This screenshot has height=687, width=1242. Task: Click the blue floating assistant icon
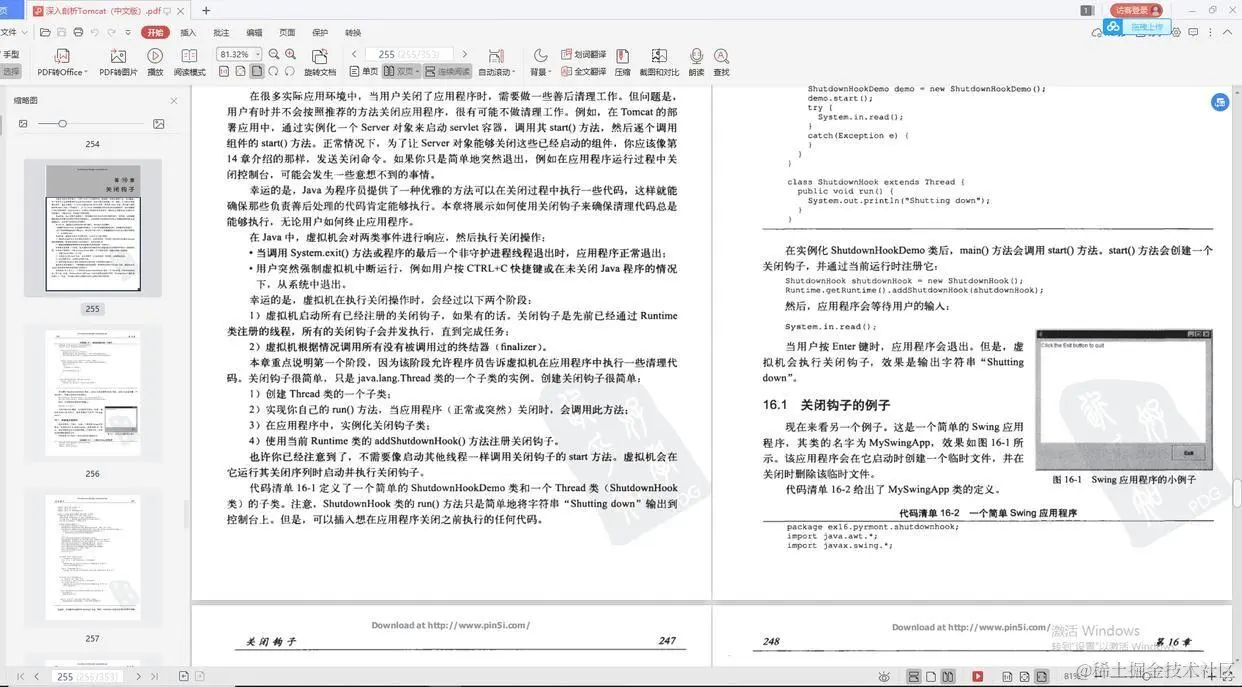pos(1220,102)
